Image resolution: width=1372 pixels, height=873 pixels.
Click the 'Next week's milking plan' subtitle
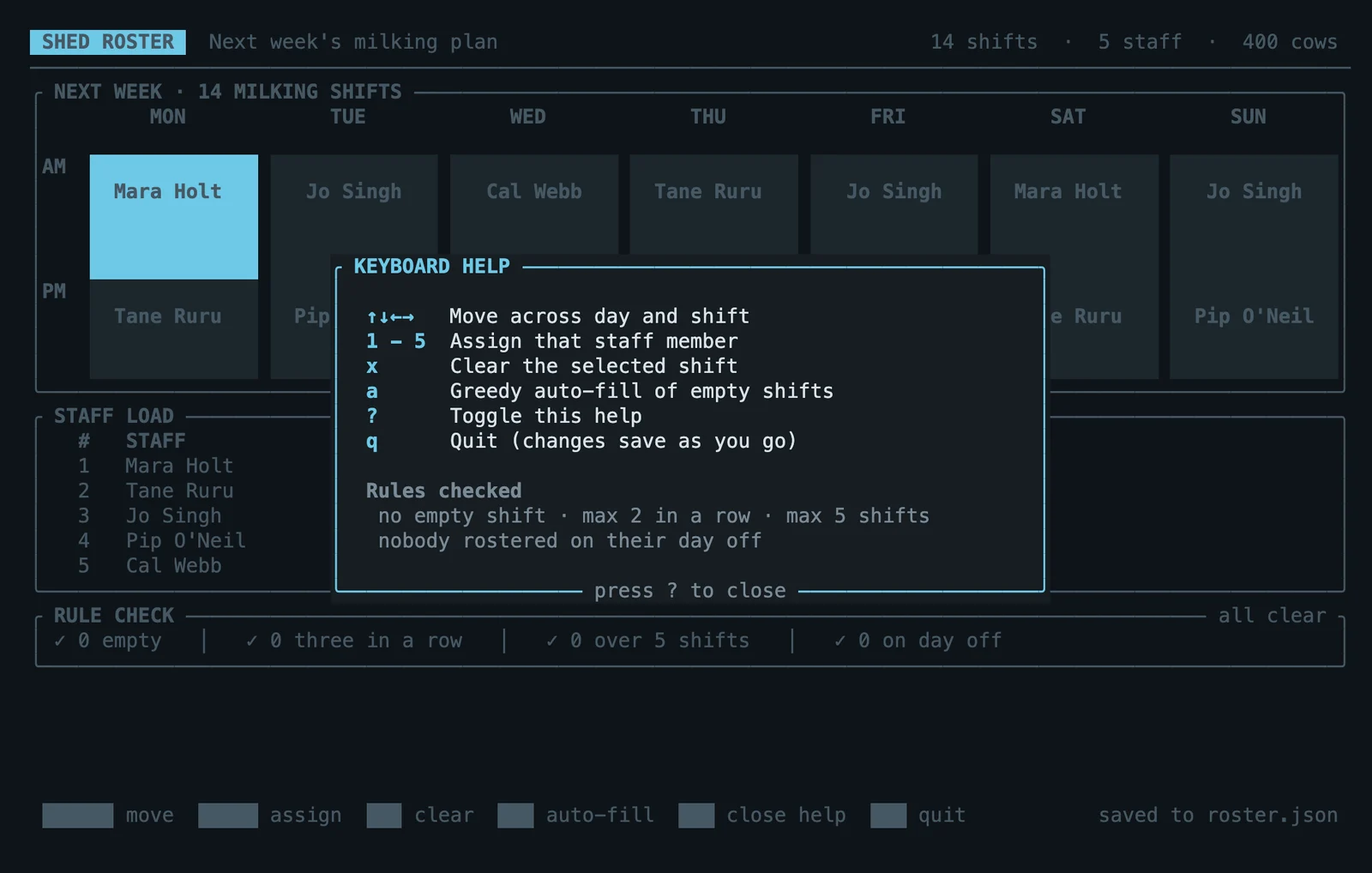(353, 42)
